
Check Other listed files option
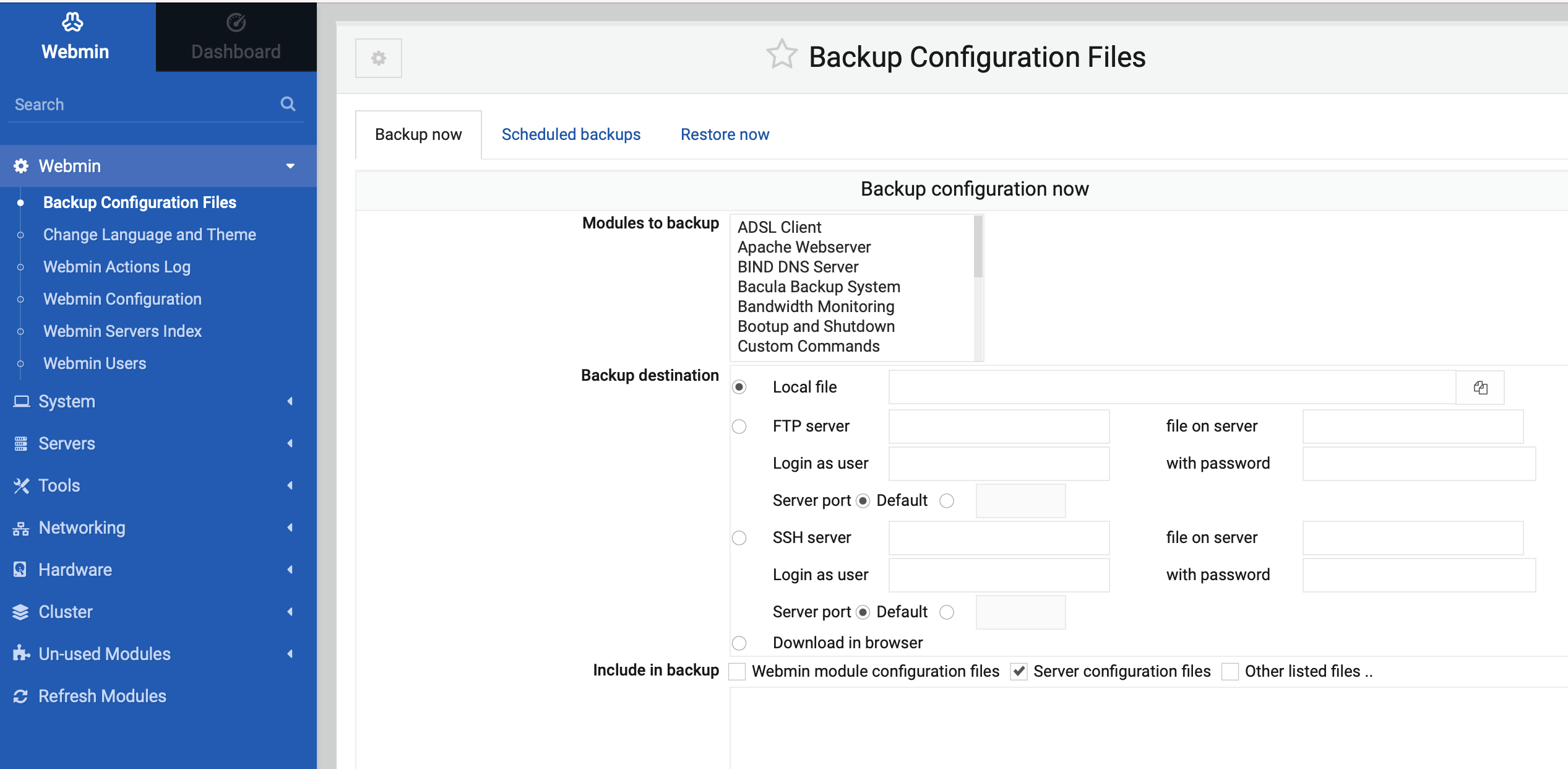coord(1230,672)
